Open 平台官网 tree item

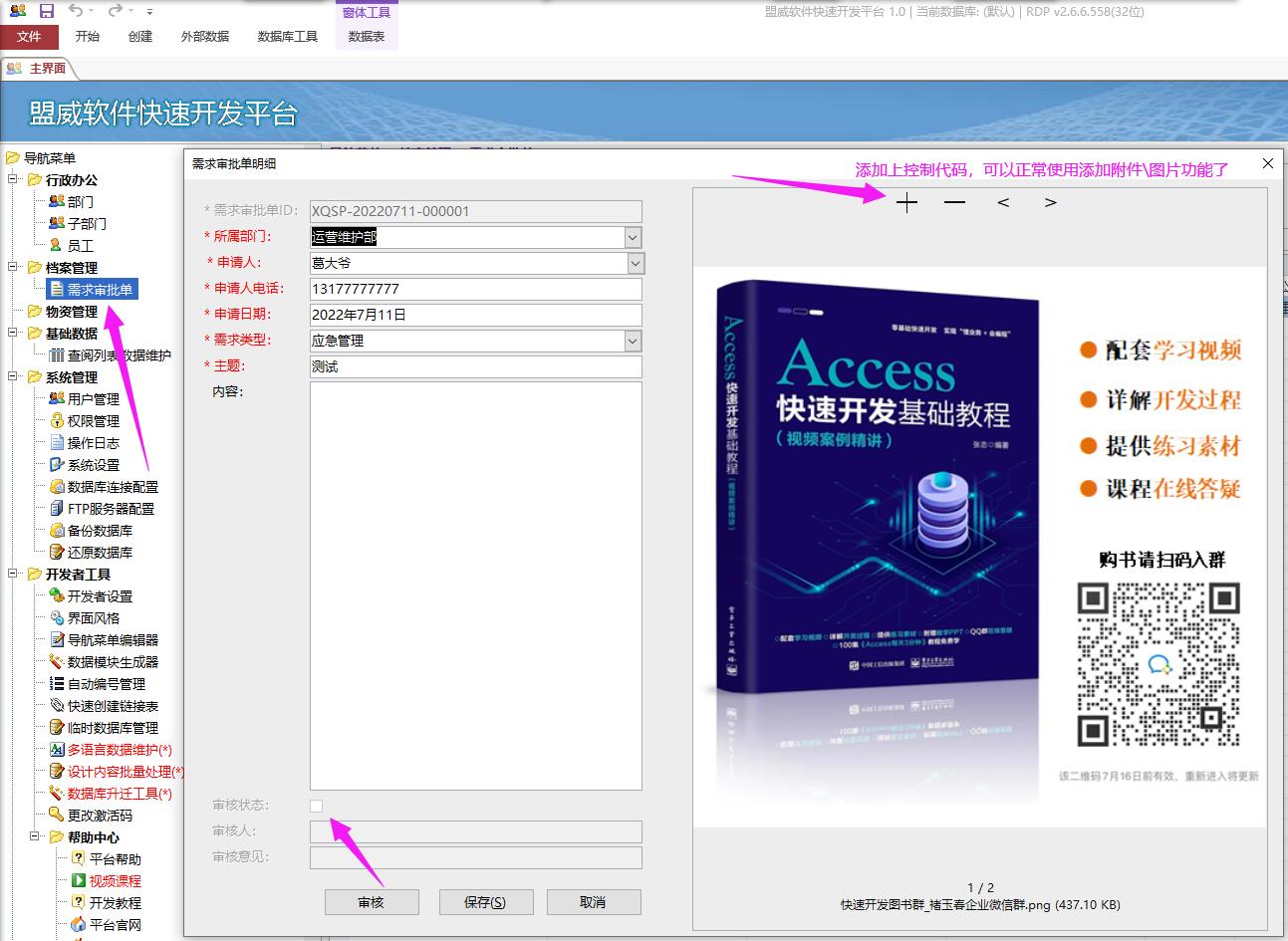pyautogui.click(x=116, y=924)
